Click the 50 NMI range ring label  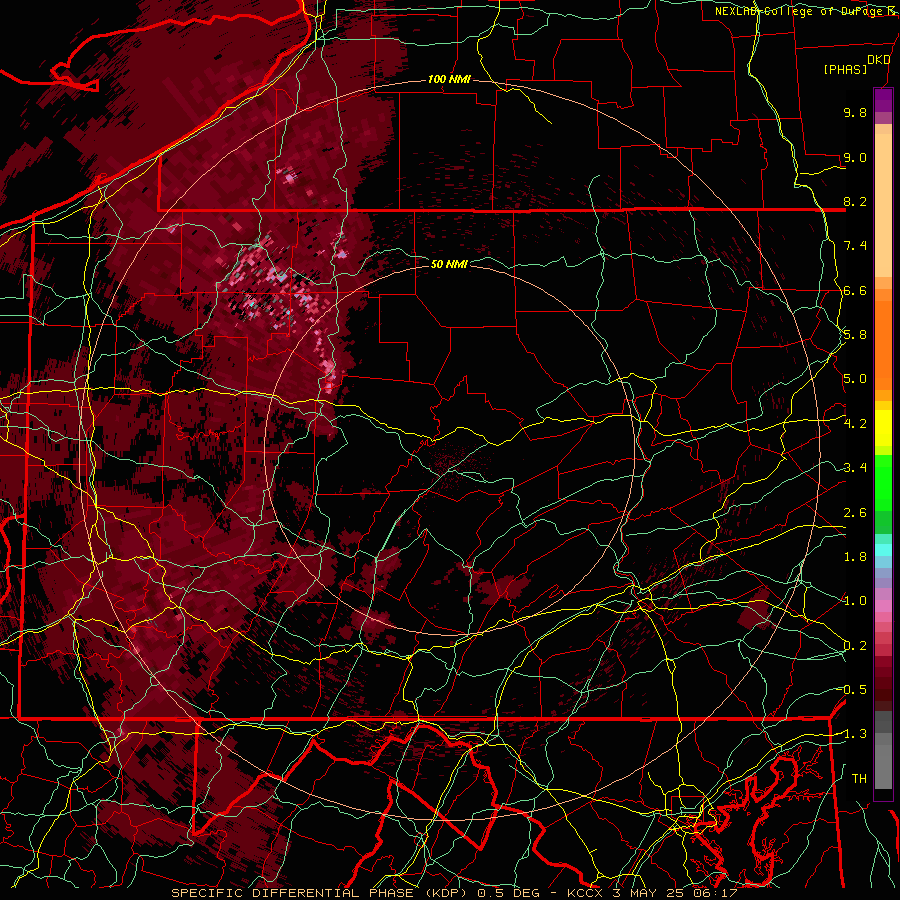[x=449, y=264]
